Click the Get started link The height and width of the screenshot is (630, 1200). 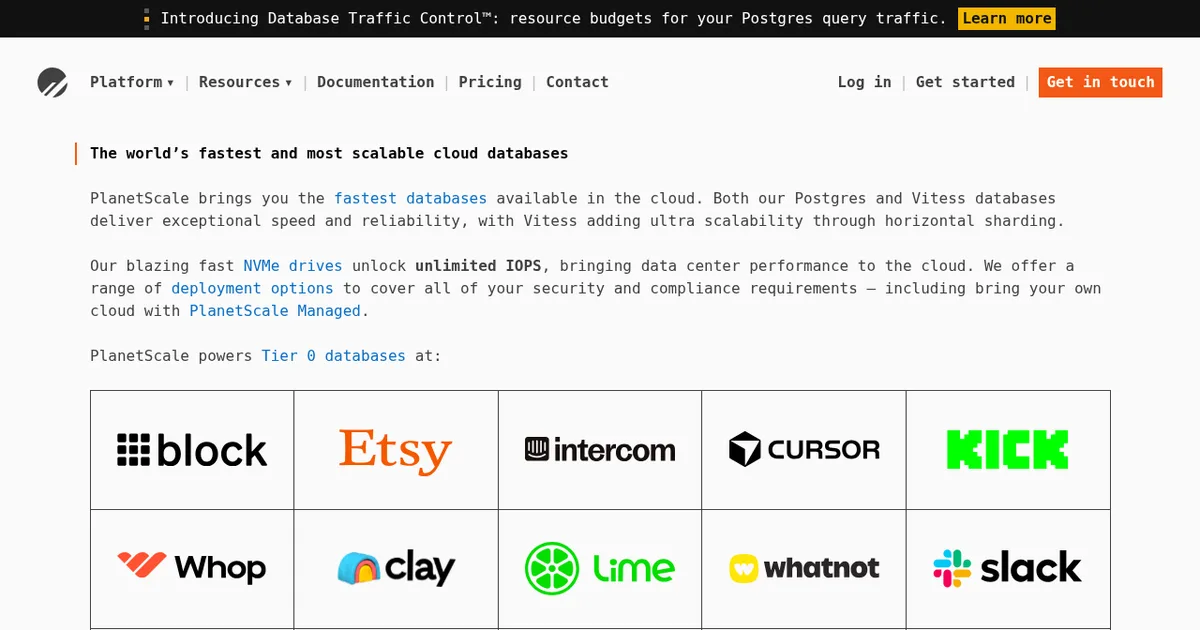tap(965, 82)
